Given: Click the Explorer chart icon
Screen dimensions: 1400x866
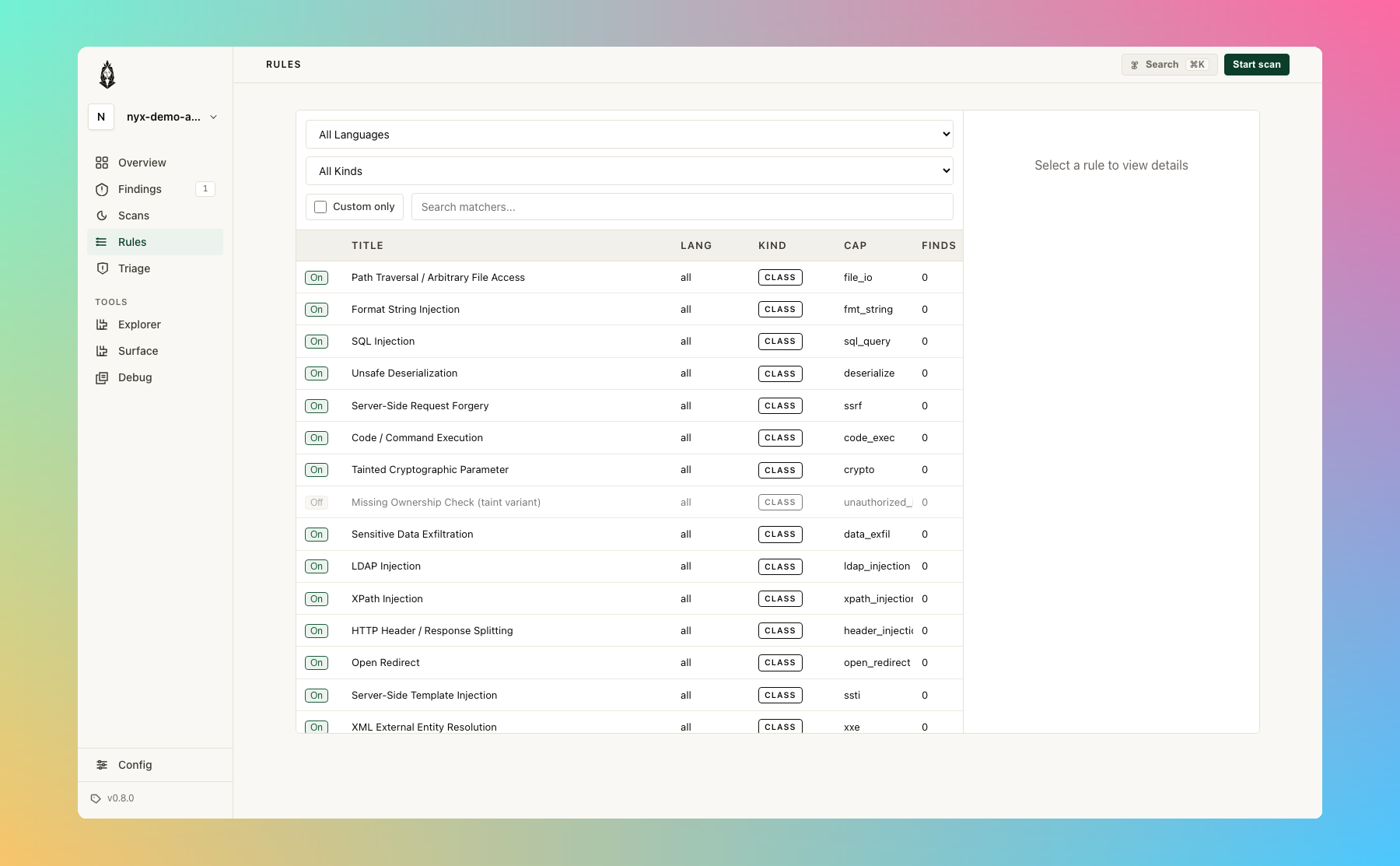Looking at the screenshot, I should [102, 324].
